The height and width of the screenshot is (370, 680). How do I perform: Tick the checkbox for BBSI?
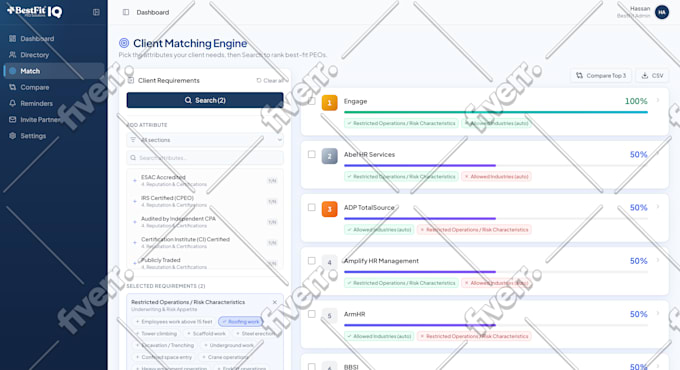click(x=311, y=367)
